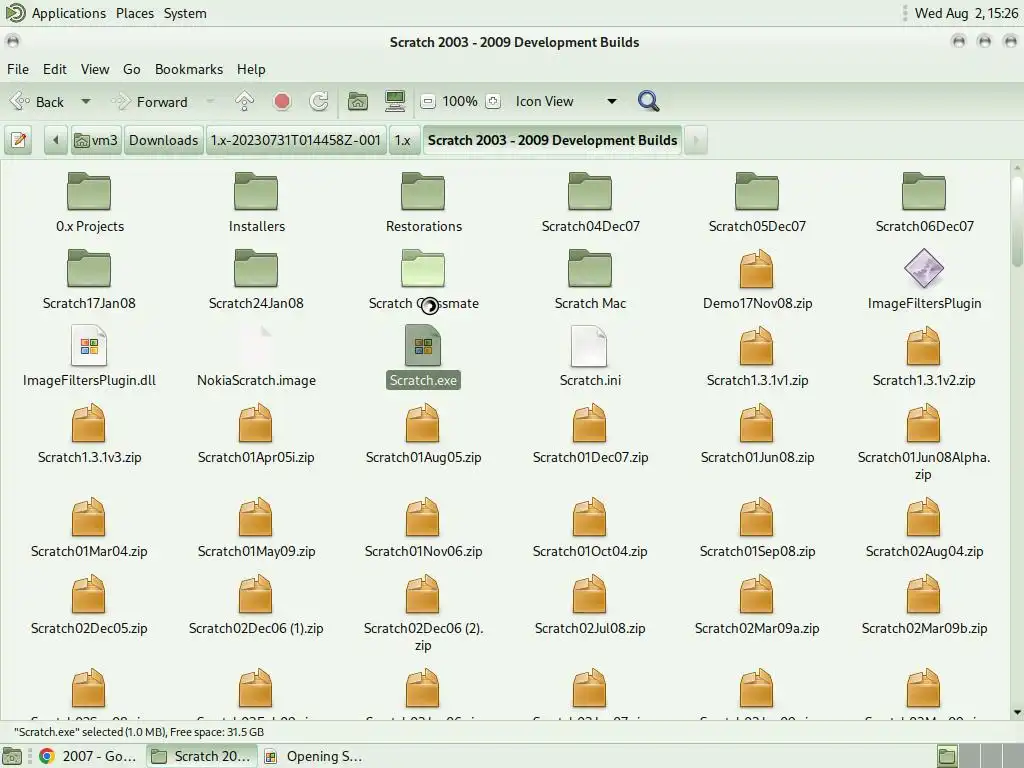Select the Scratch1.3.1v1.zip archive
Viewport: 1024px width, 768px height.
coord(757,357)
